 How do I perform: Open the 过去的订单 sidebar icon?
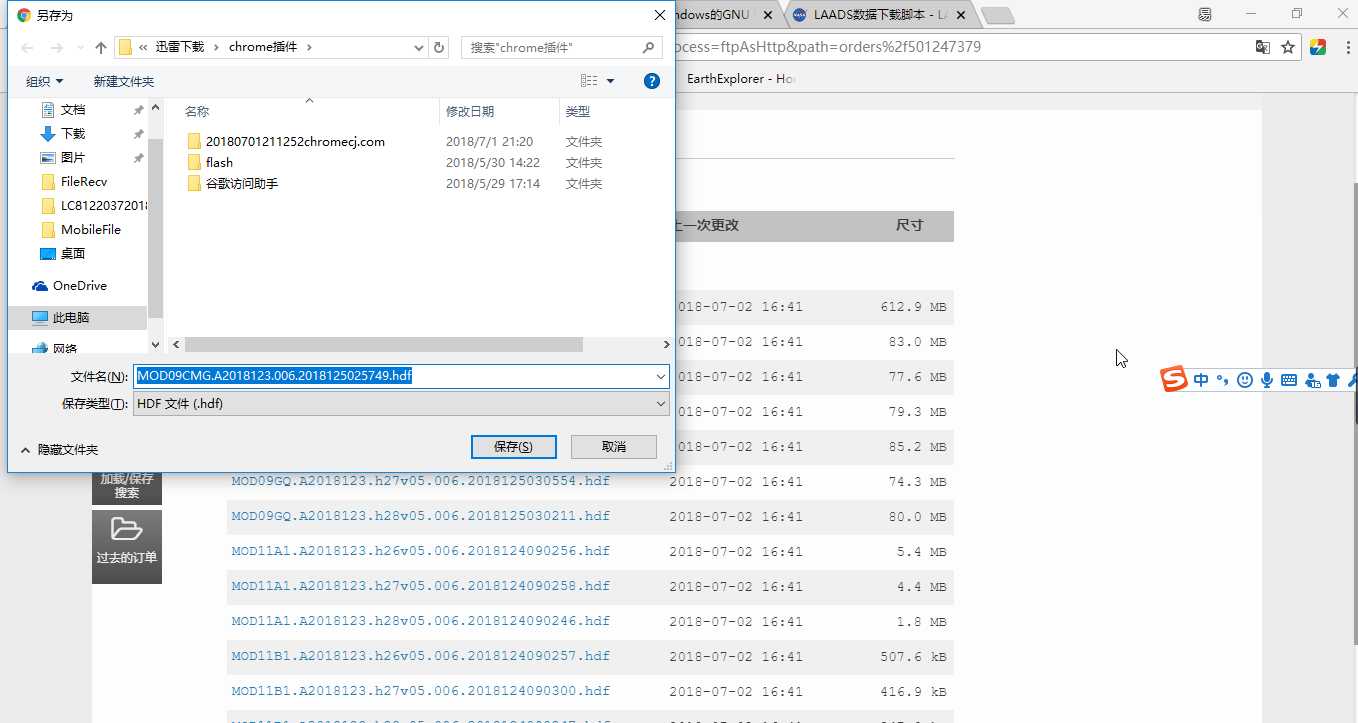tap(127, 546)
